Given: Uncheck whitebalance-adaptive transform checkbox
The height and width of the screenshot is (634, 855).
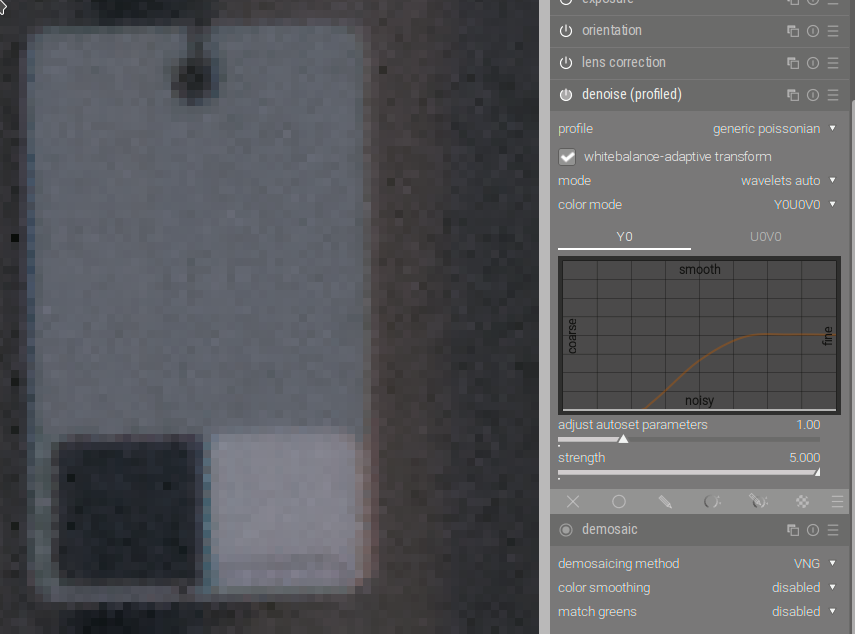Looking at the screenshot, I should pos(567,157).
